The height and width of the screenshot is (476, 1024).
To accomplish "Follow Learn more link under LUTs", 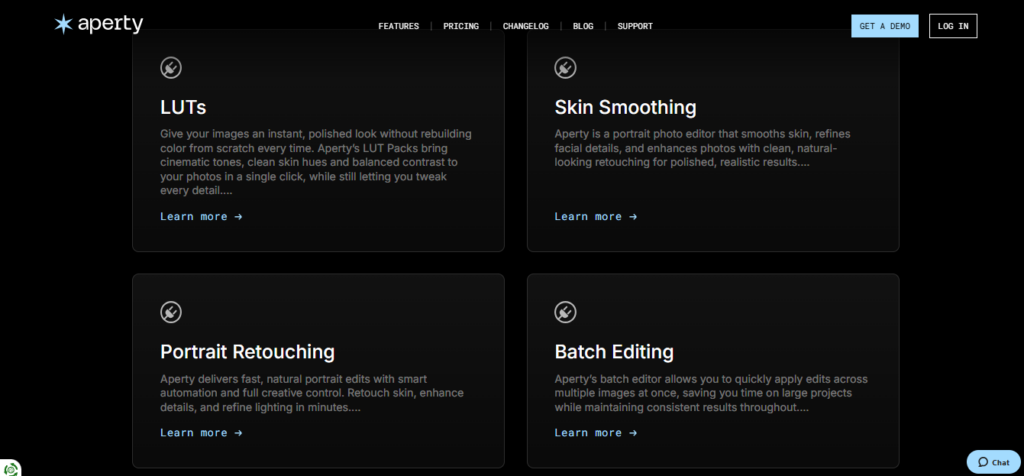I will point(201,216).
